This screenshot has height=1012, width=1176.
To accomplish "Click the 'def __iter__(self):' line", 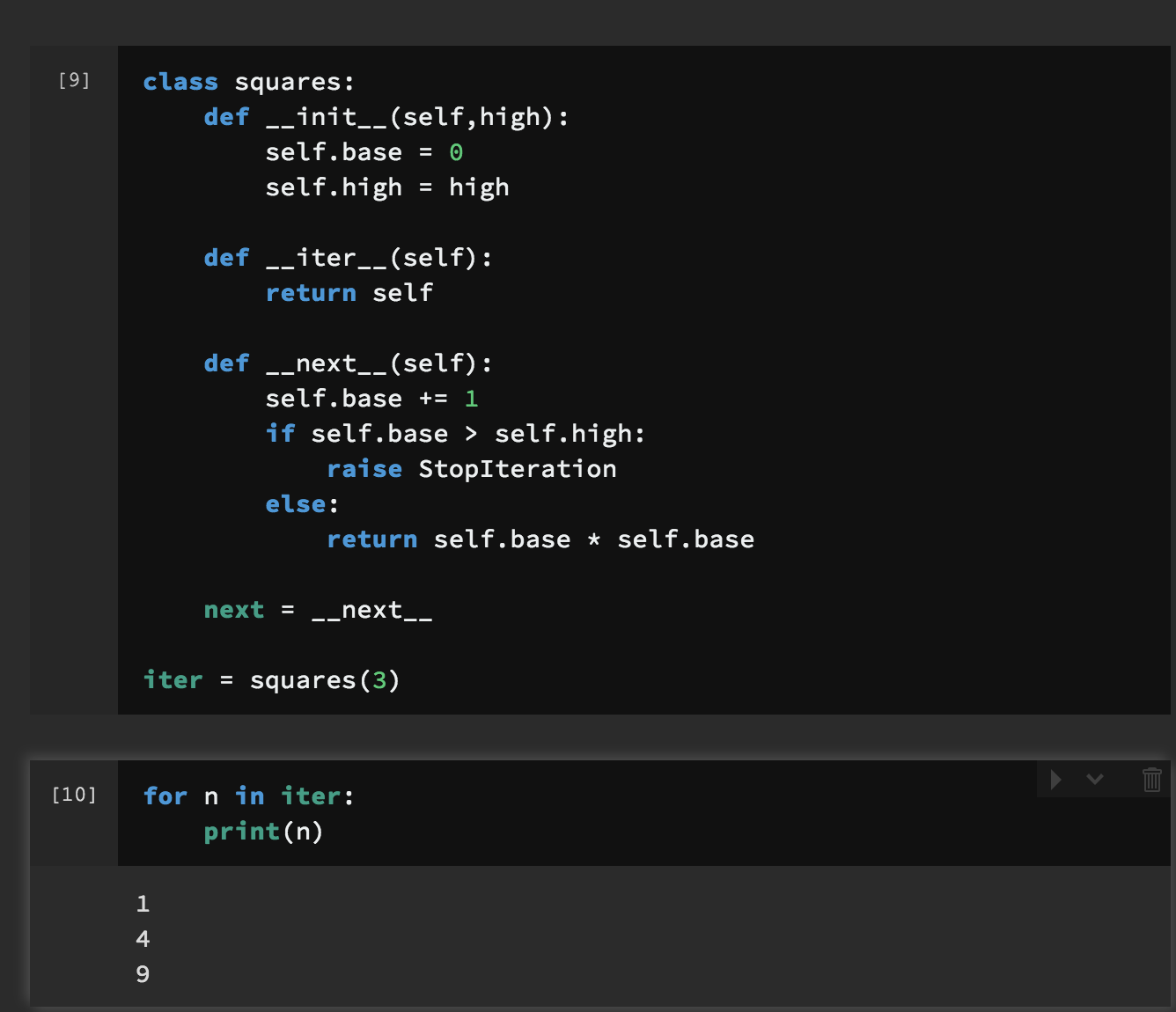I will pyautogui.click(x=349, y=258).
